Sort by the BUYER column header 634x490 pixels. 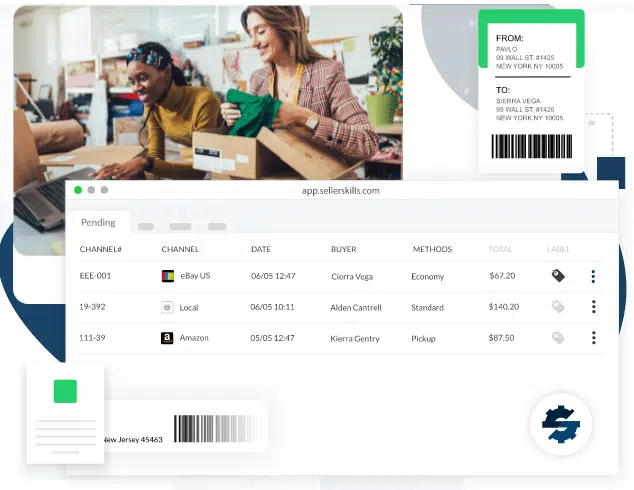[x=344, y=249]
